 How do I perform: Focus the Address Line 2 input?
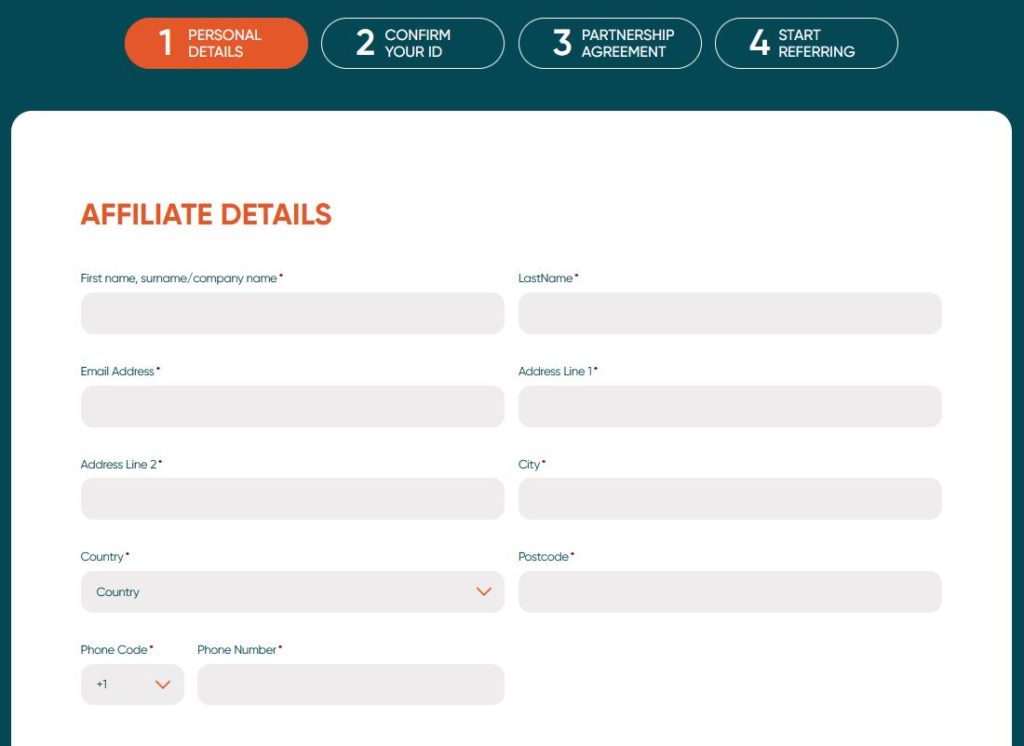tap(293, 499)
